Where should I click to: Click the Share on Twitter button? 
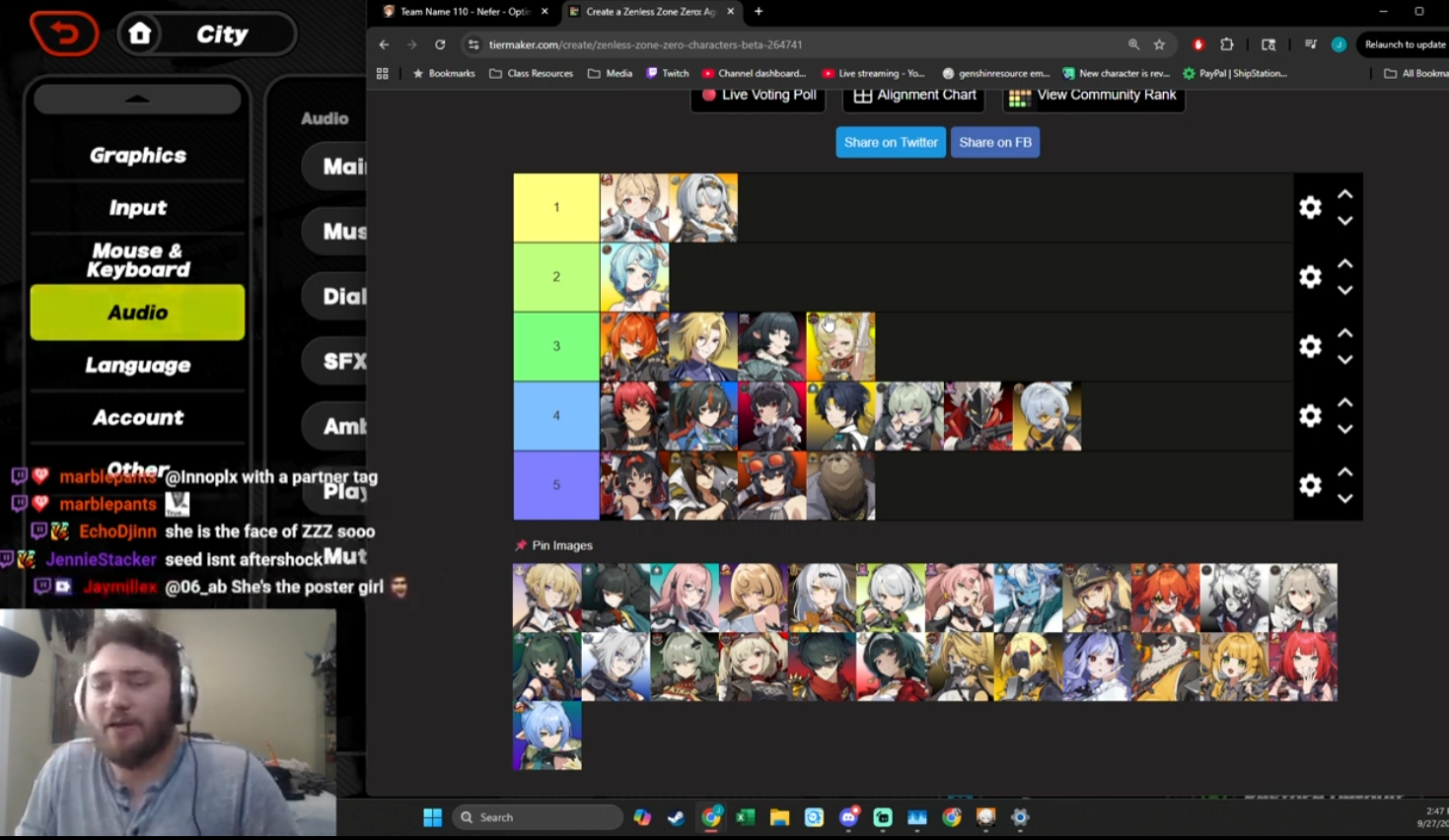[x=891, y=142]
